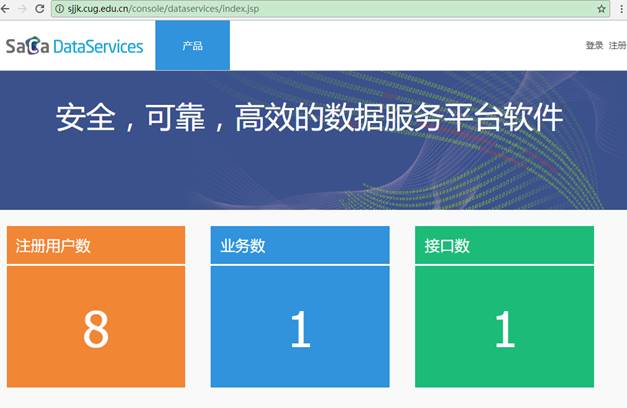
Task: Click the browser forward arrow
Action: pos(22,8)
